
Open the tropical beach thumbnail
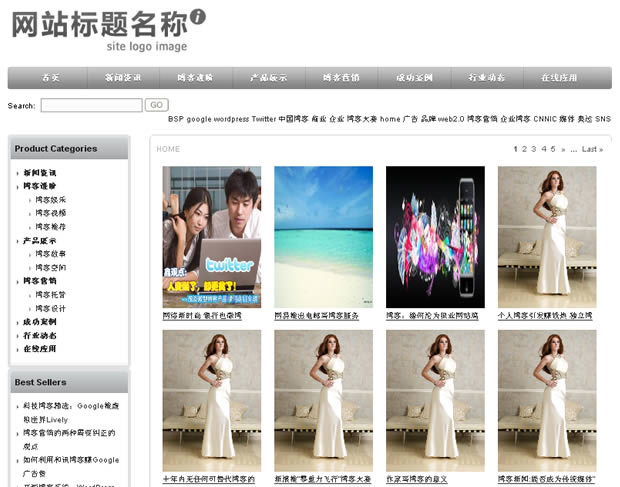click(323, 237)
